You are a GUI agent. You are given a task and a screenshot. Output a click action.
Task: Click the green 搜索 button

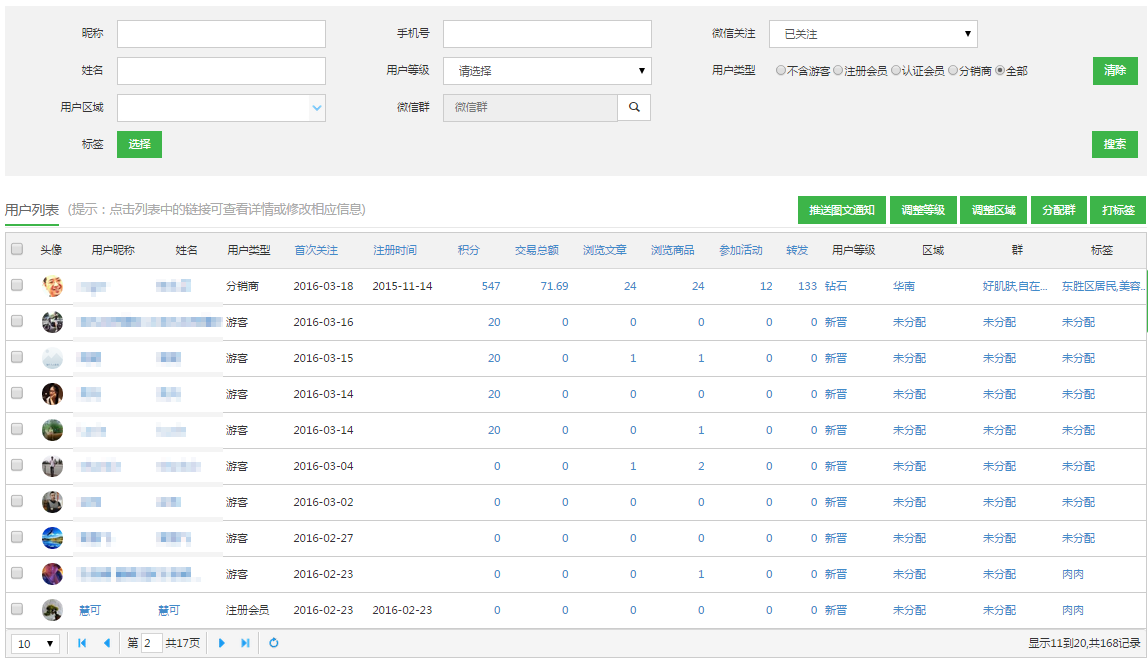(x=1114, y=144)
